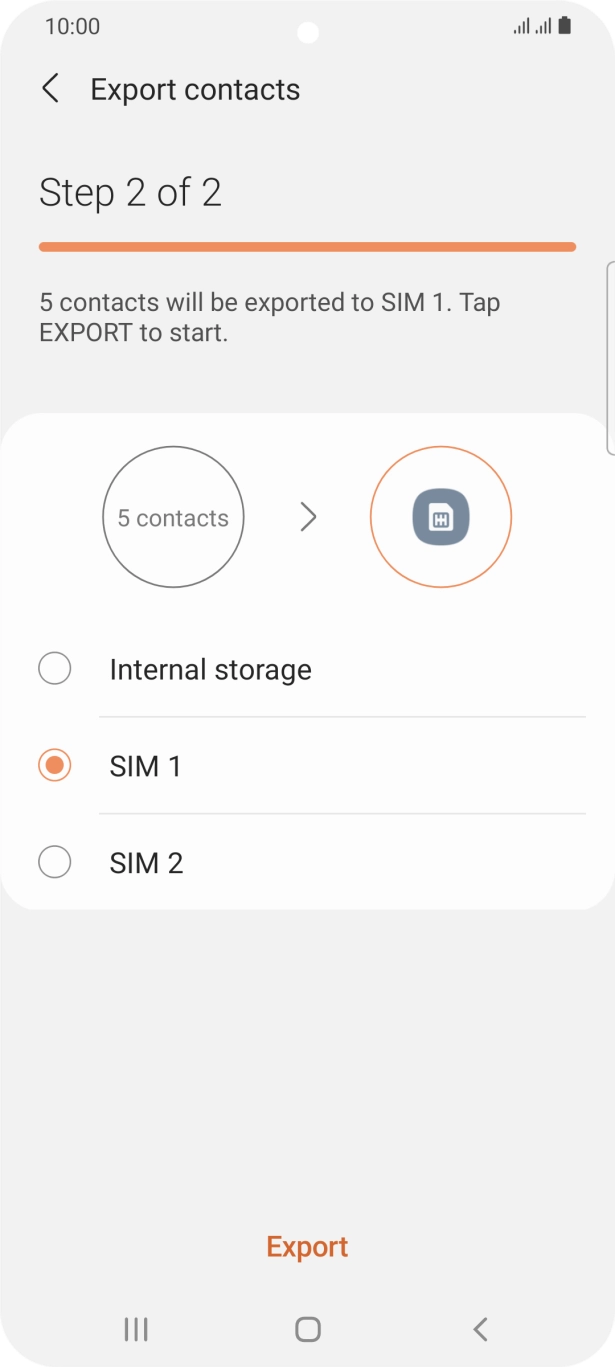
Task: Select the Internal storage radio button
Action: [x=54, y=669]
